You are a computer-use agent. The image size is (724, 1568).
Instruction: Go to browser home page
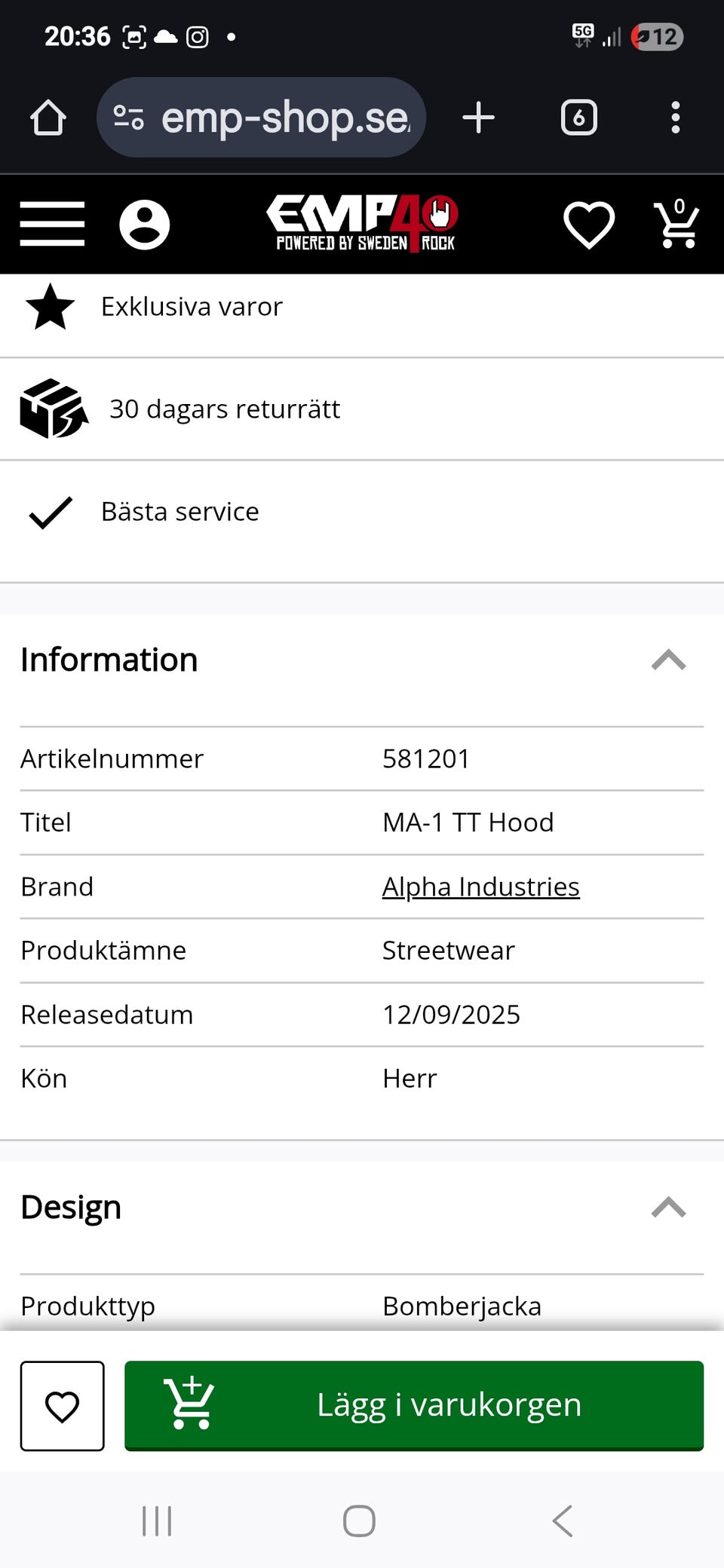tap(48, 118)
